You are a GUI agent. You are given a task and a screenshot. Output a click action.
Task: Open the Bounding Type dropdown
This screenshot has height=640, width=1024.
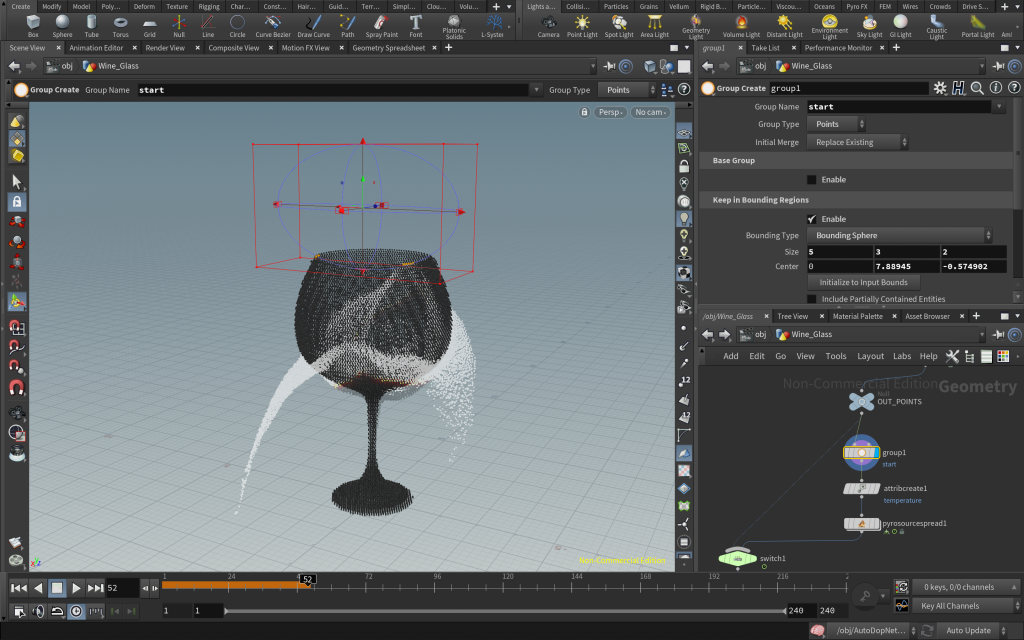point(900,236)
